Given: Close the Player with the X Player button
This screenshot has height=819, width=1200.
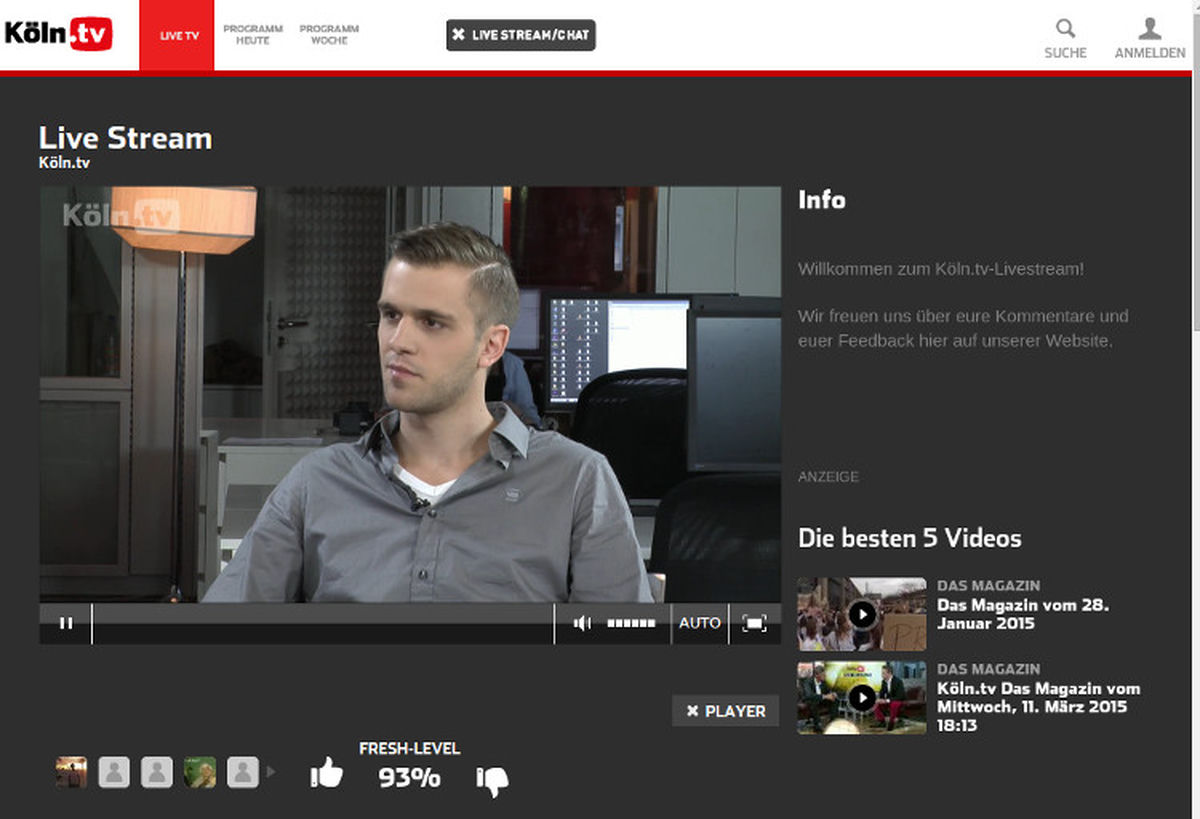Looking at the screenshot, I should point(725,711).
